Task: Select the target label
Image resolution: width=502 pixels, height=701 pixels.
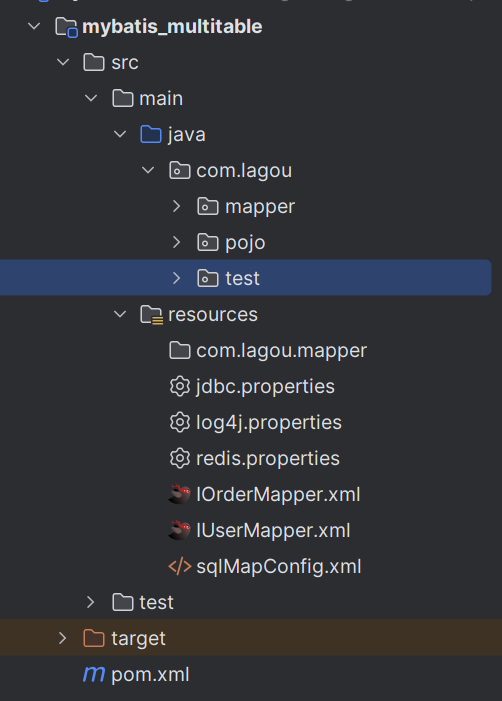Action: pyautogui.click(x=138, y=639)
